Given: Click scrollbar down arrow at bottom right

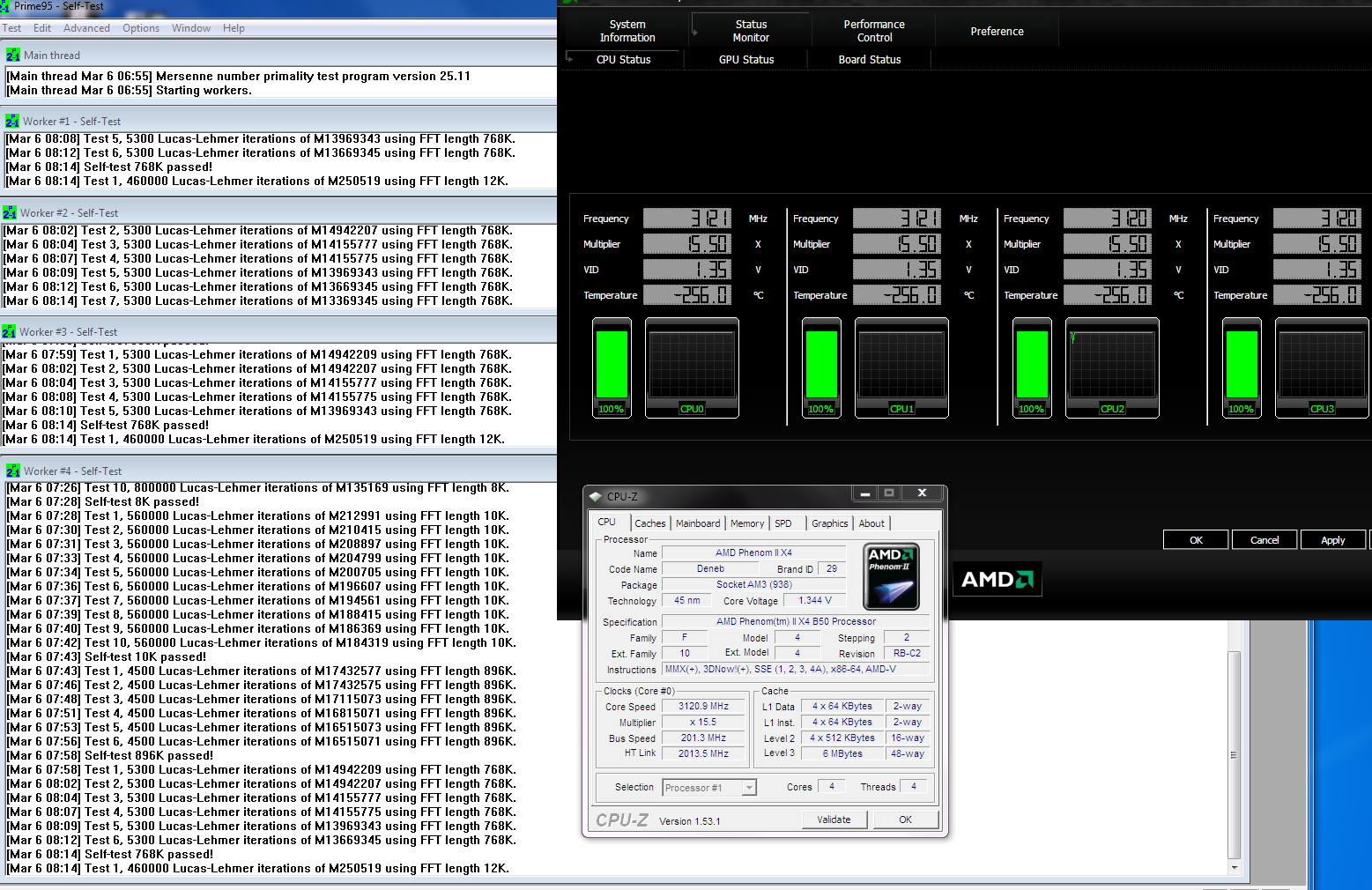Looking at the screenshot, I should [x=1235, y=868].
